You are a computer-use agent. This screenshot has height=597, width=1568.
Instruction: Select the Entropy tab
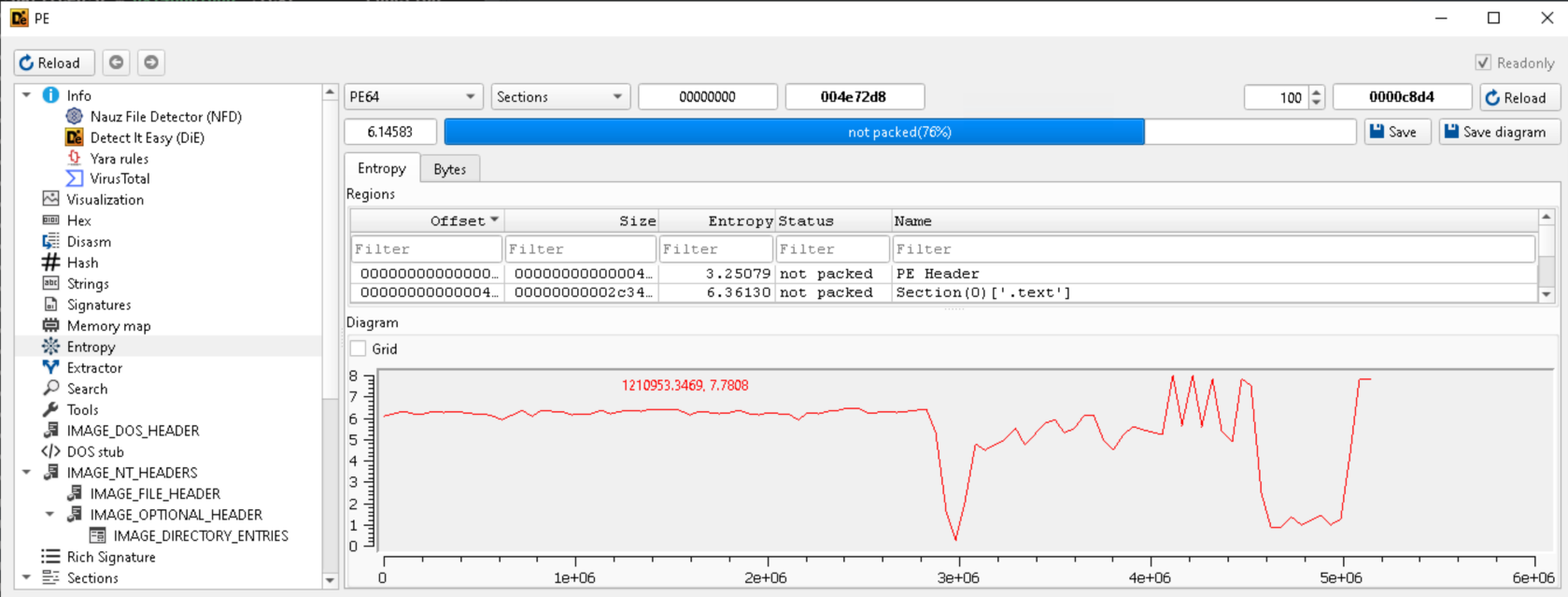pyautogui.click(x=381, y=168)
